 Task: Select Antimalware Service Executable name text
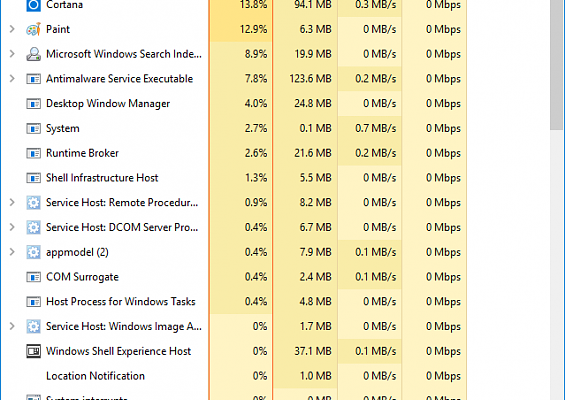click(119, 79)
